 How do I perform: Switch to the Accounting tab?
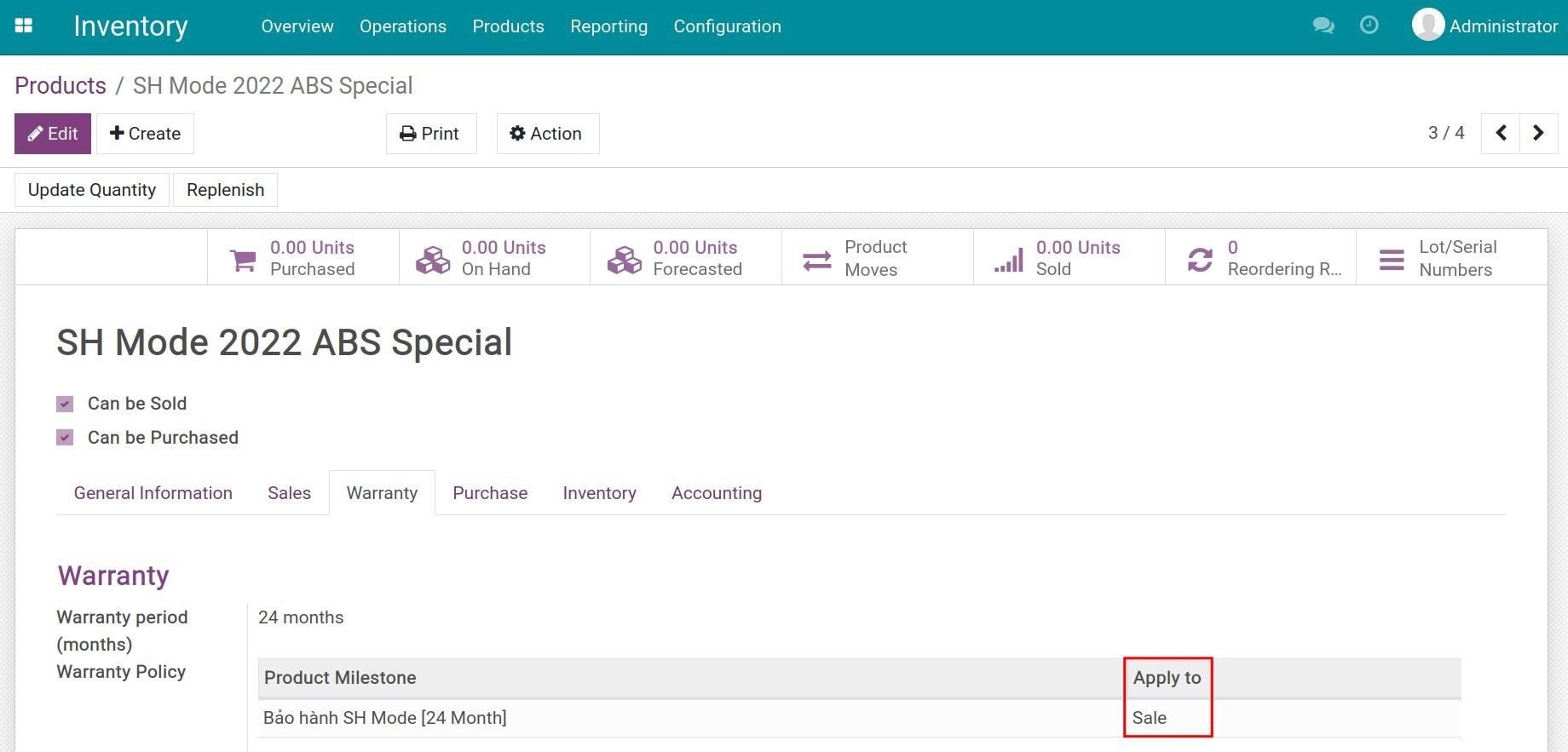coord(716,493)
